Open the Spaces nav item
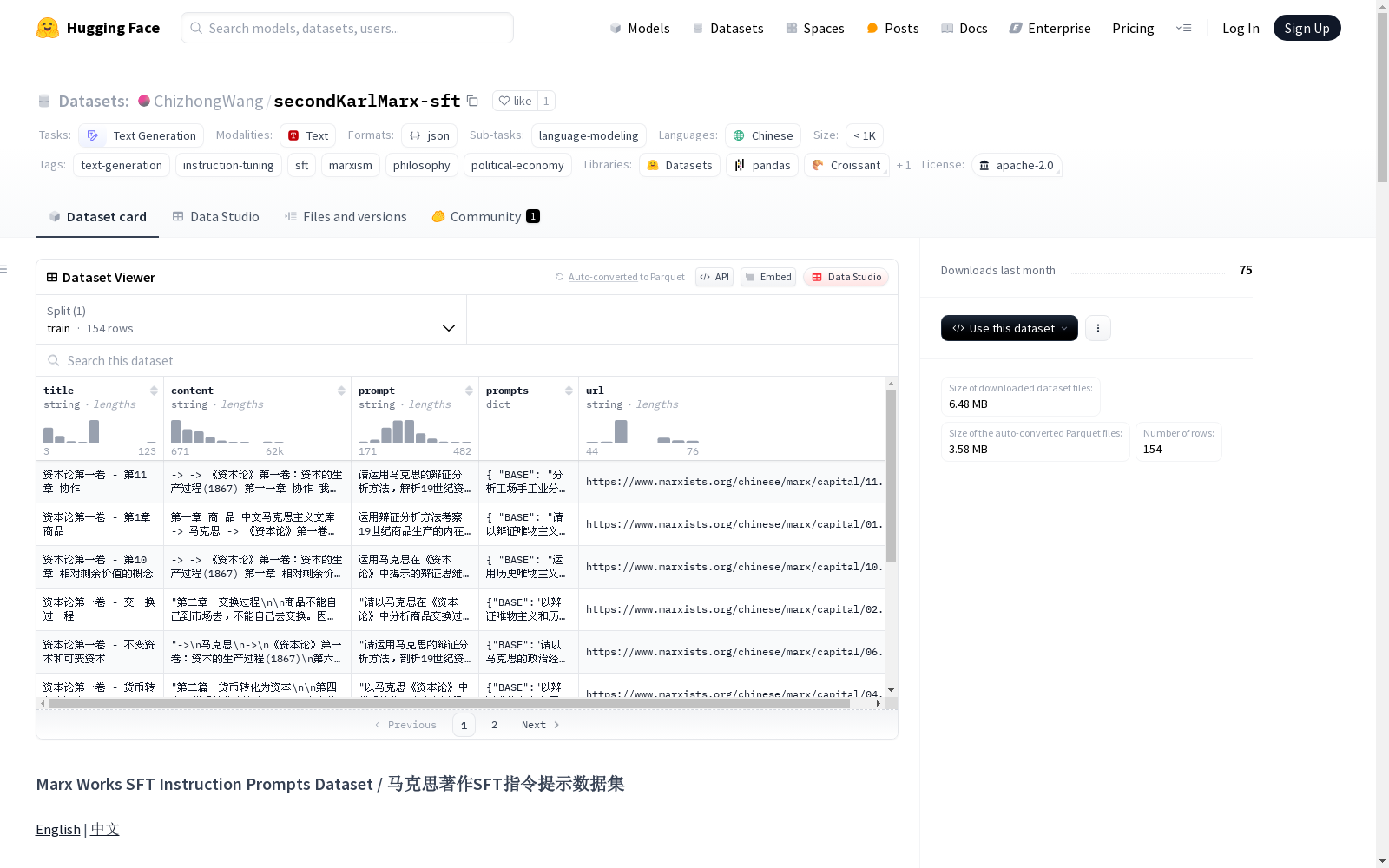 (815, 28)
